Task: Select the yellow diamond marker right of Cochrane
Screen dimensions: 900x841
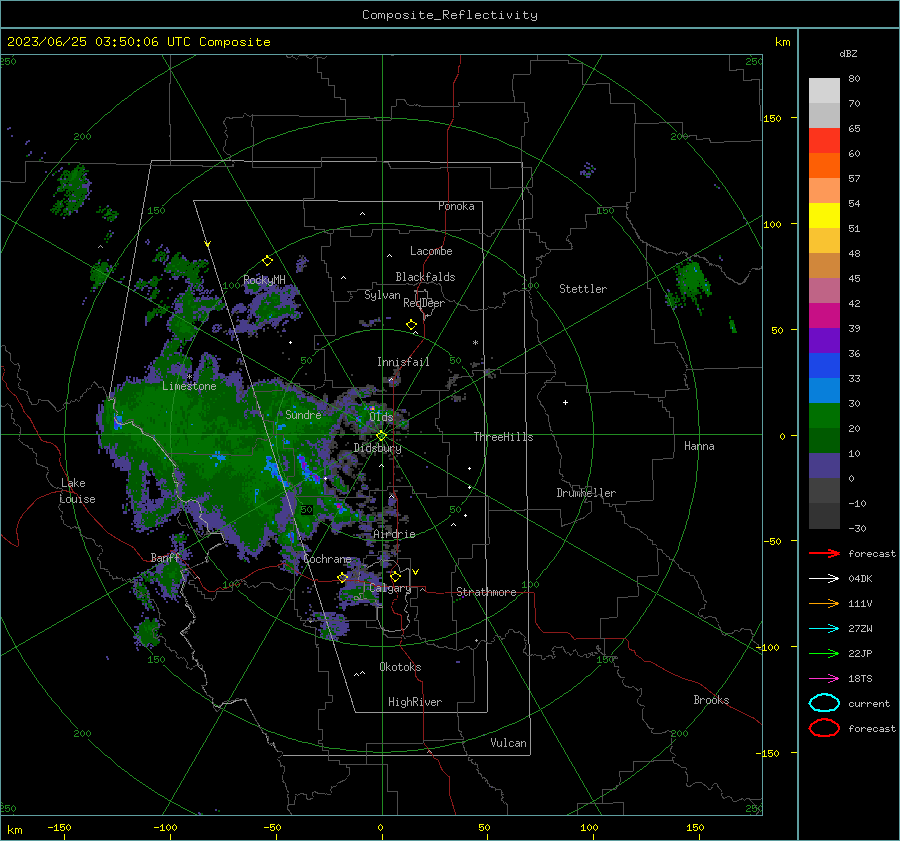Action: (x=343, y=578)
